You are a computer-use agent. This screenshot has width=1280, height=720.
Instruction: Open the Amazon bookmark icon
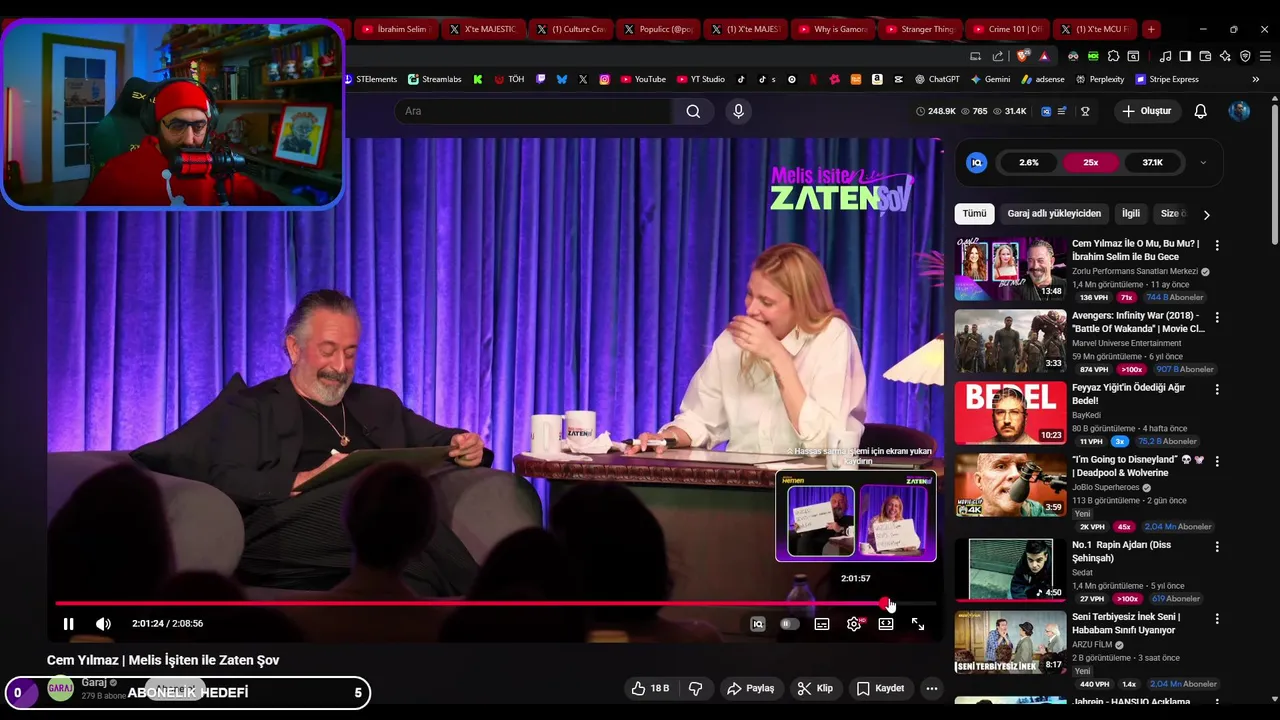pos(877,79)
